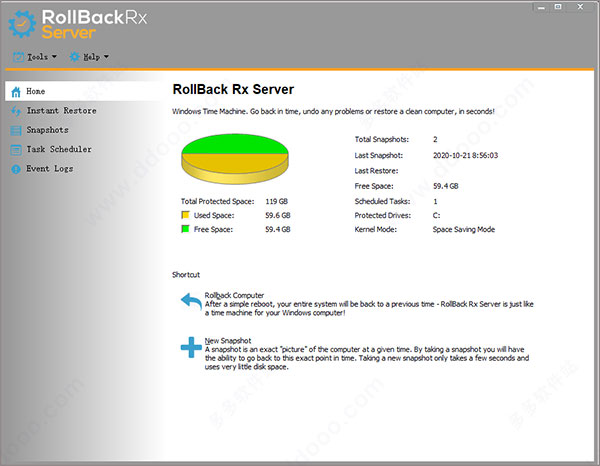Select the Home sidebar item
The image size is (600, 466).
(x=83, y=91)
